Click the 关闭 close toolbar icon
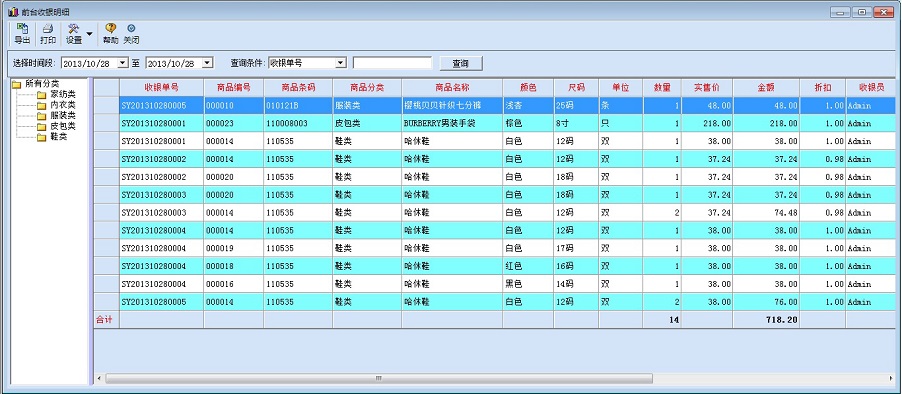This screenshot has width=902, height=394. point(131,34)
